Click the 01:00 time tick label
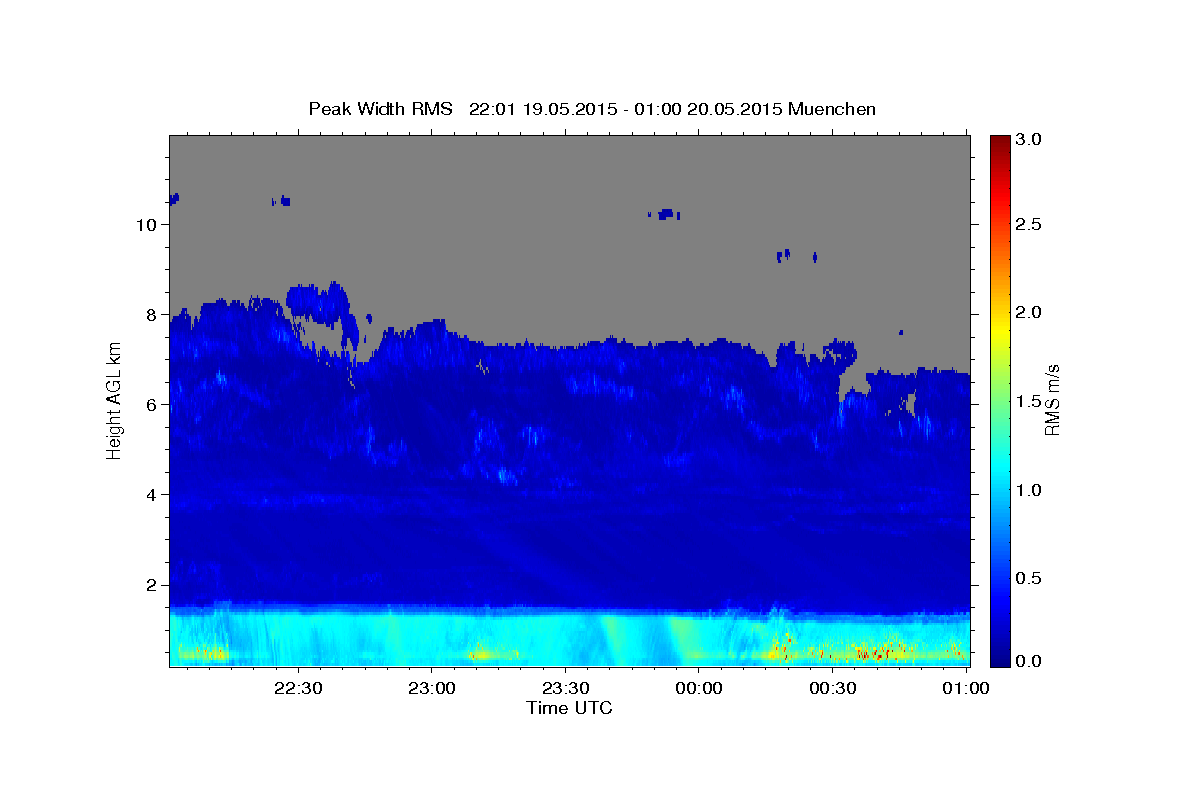The height and width of the screenshot is (800, 1200). 966,688
